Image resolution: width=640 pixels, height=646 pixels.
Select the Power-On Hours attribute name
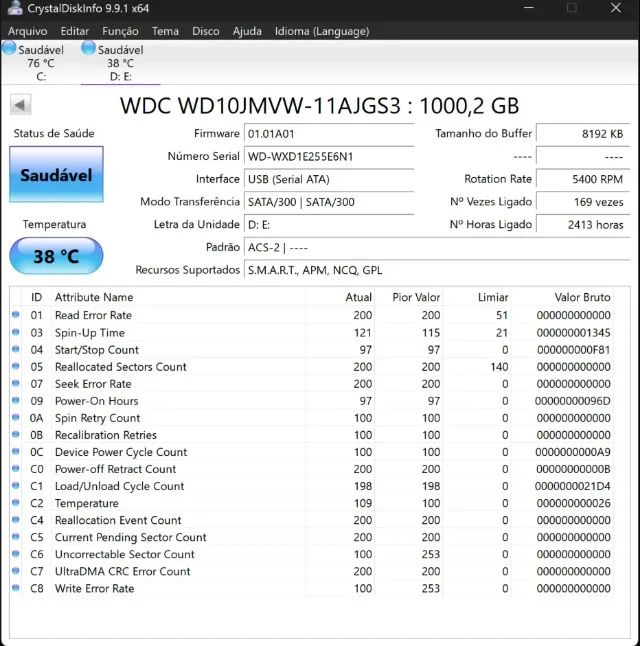pos(96,401)
